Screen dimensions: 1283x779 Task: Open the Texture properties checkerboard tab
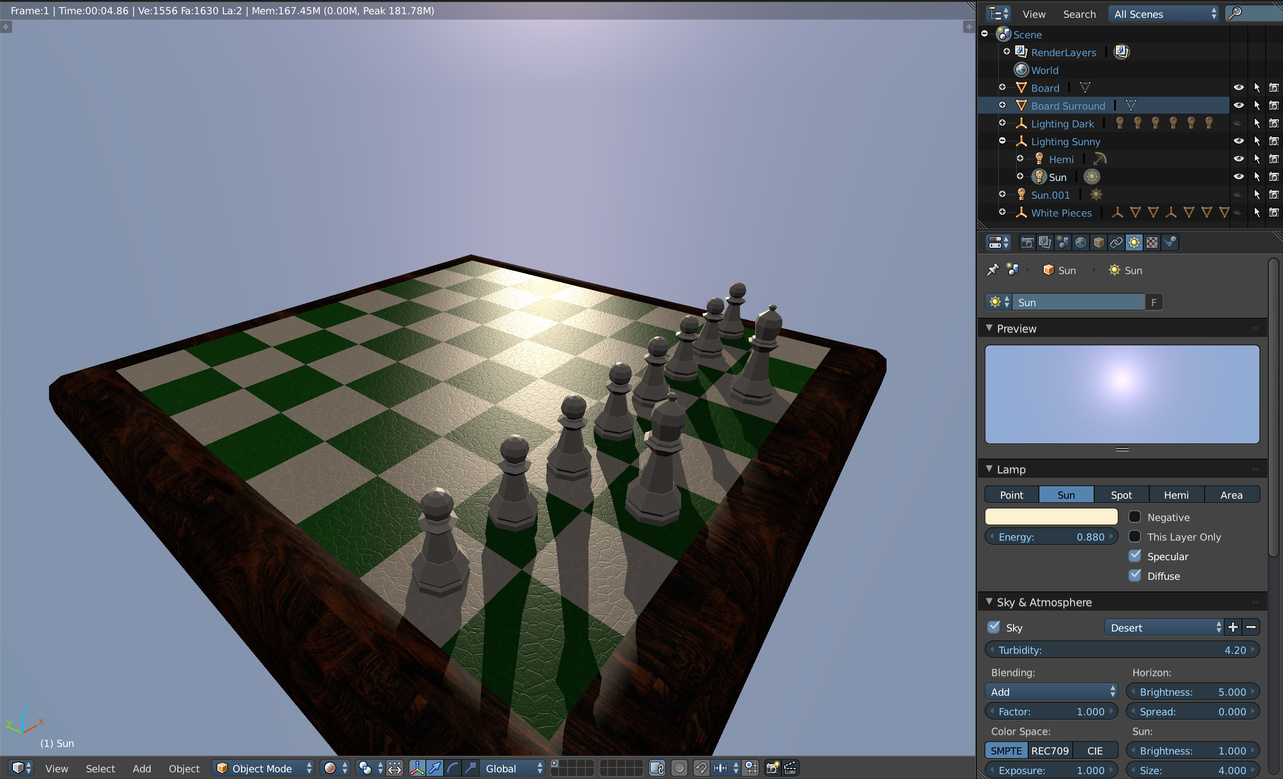tap(1152, 243)
